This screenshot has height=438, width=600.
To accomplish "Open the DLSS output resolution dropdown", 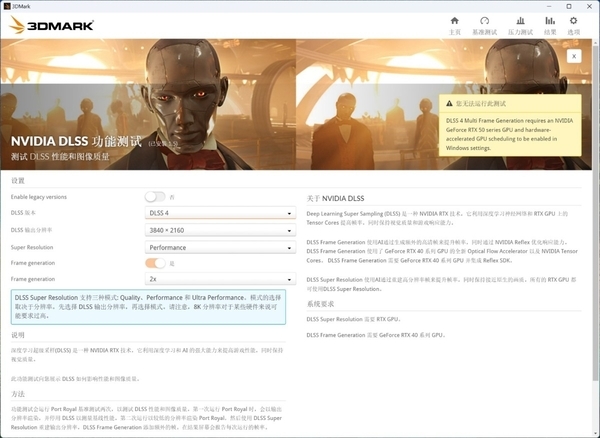I will point(220,230).
